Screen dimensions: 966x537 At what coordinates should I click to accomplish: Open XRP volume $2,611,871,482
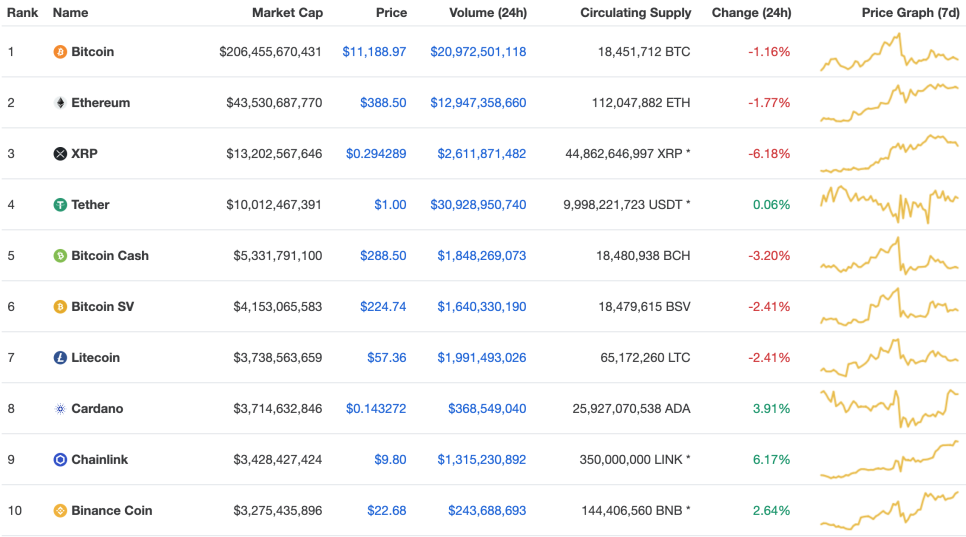(x=482, y=154)
